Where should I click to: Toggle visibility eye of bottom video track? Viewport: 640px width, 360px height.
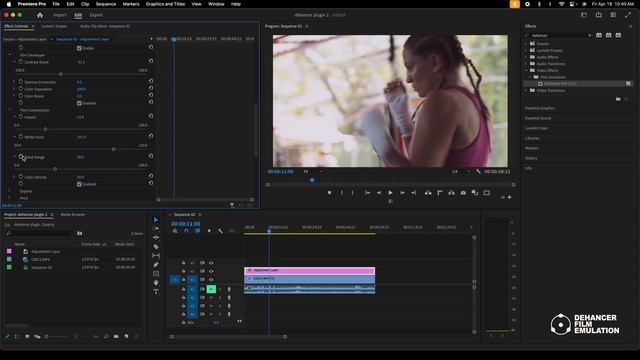[x=211, y=280]
